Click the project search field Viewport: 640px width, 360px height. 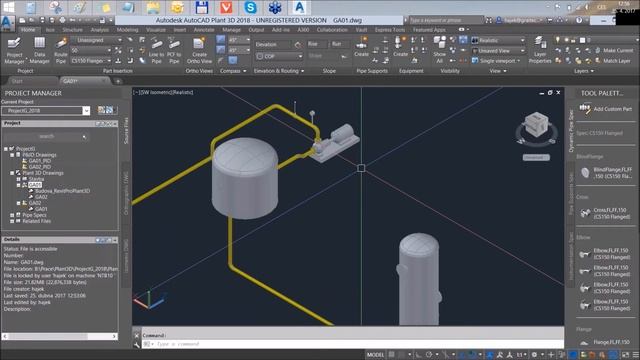pyautogui.click(x=46, y=136)
